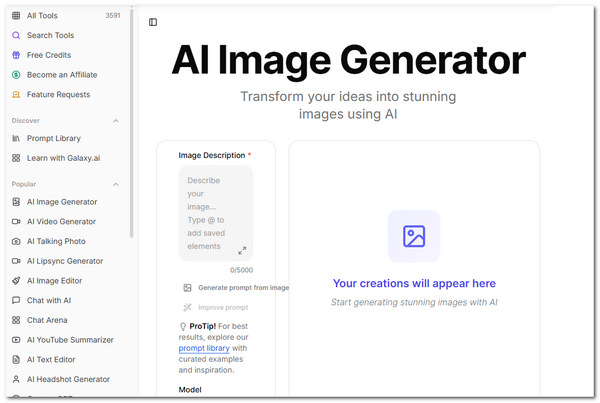Click the Search Tools magnifier icon
This screenshot has height=403, width=600.
[16, 35]
